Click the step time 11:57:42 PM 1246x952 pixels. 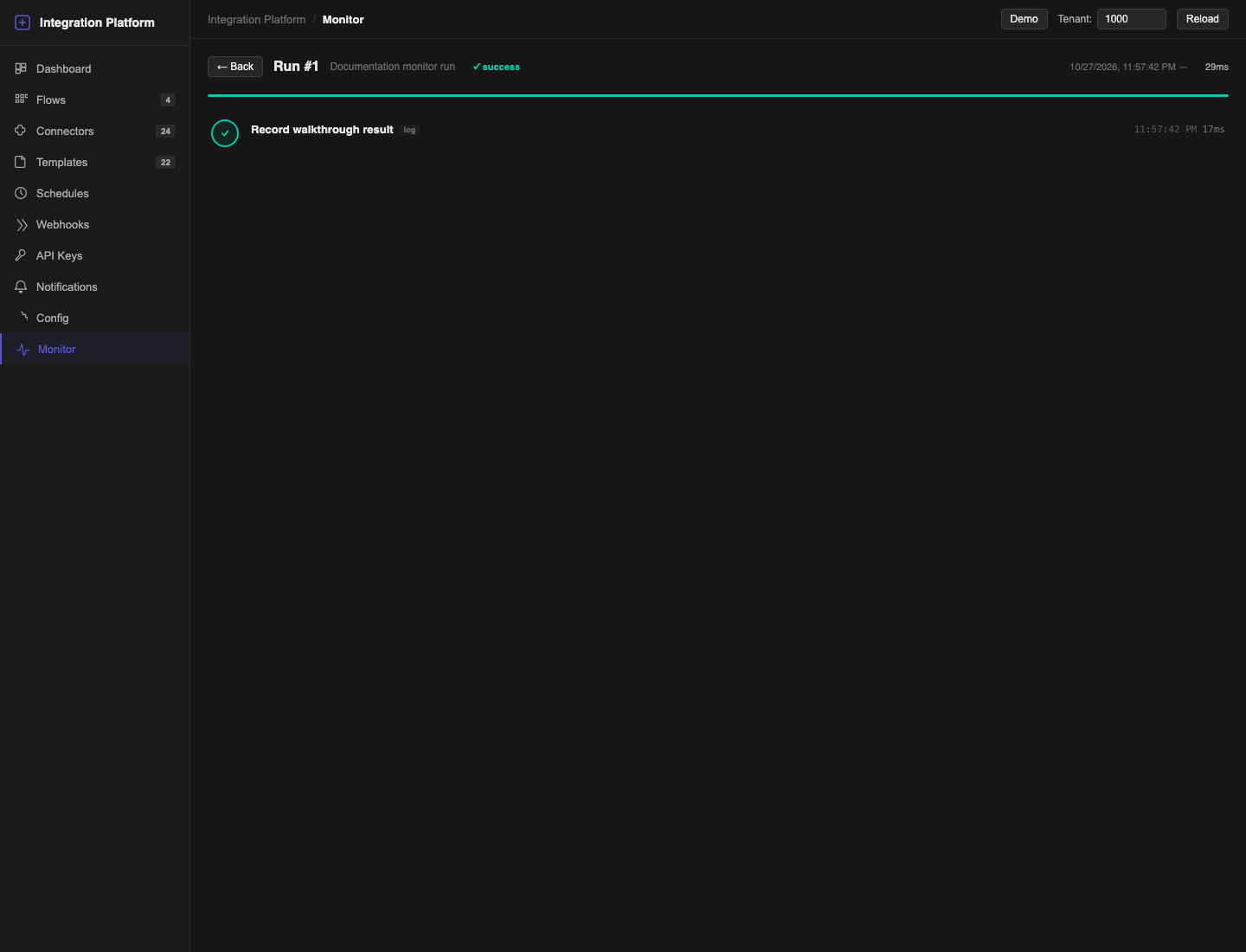click(x=1166, y=129)
